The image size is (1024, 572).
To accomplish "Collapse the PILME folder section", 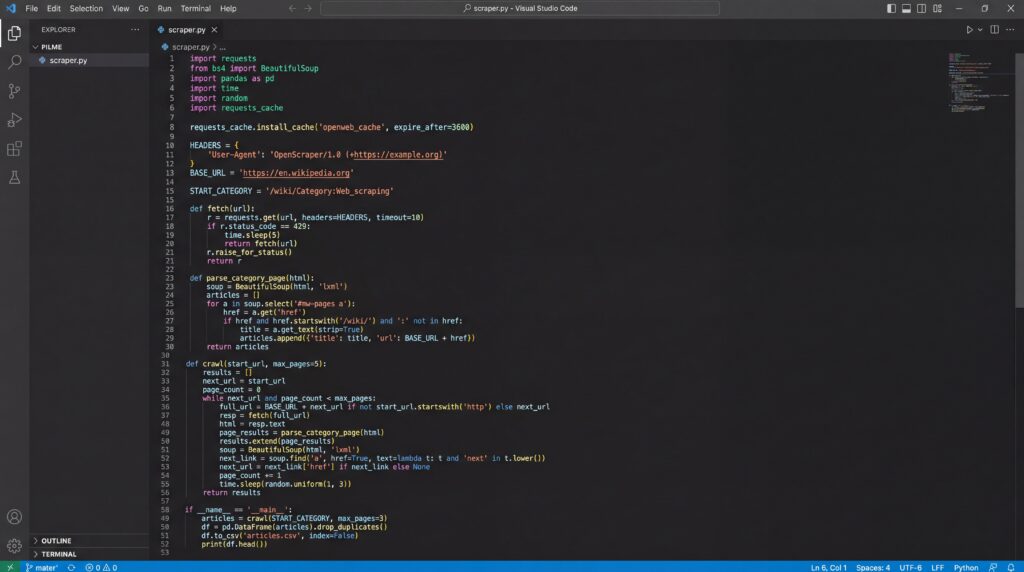I will click(x=89, y=47).
